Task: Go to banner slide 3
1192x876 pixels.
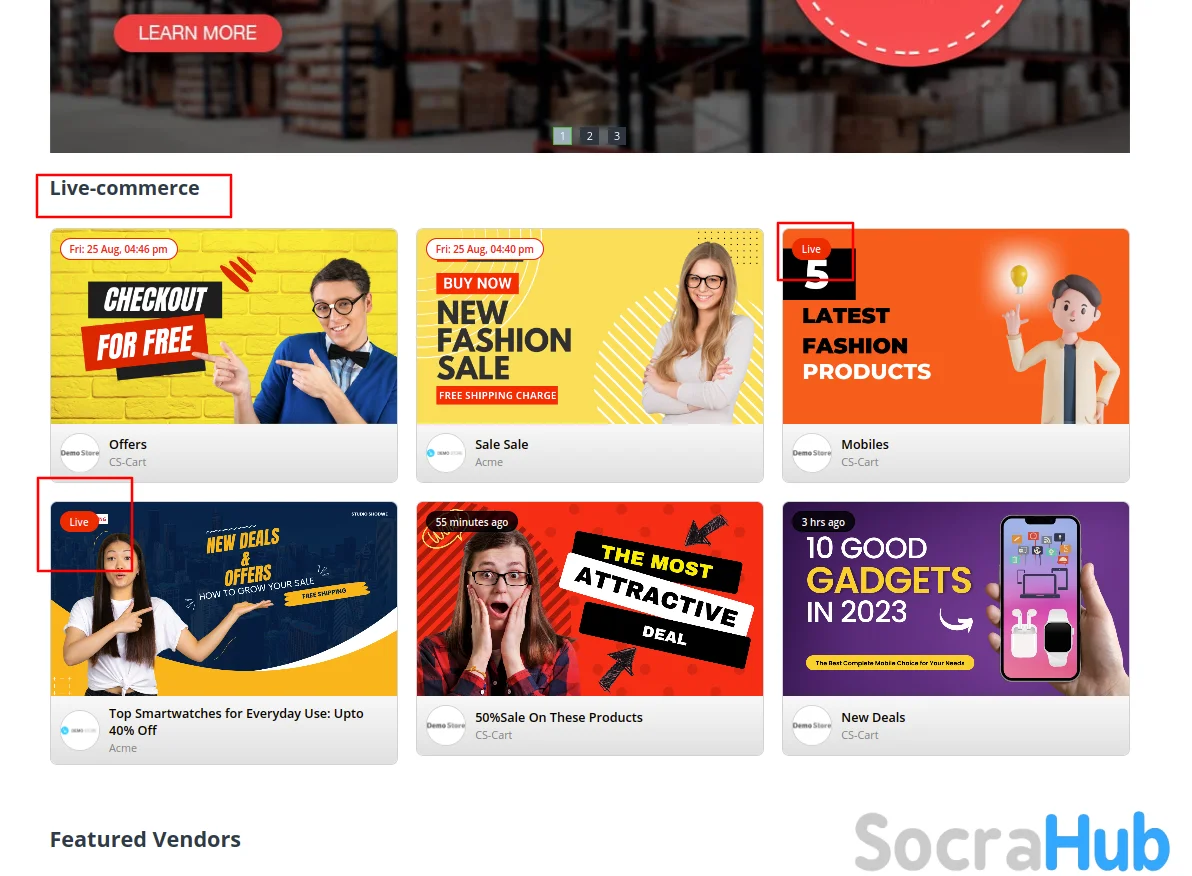Action: 617,136
